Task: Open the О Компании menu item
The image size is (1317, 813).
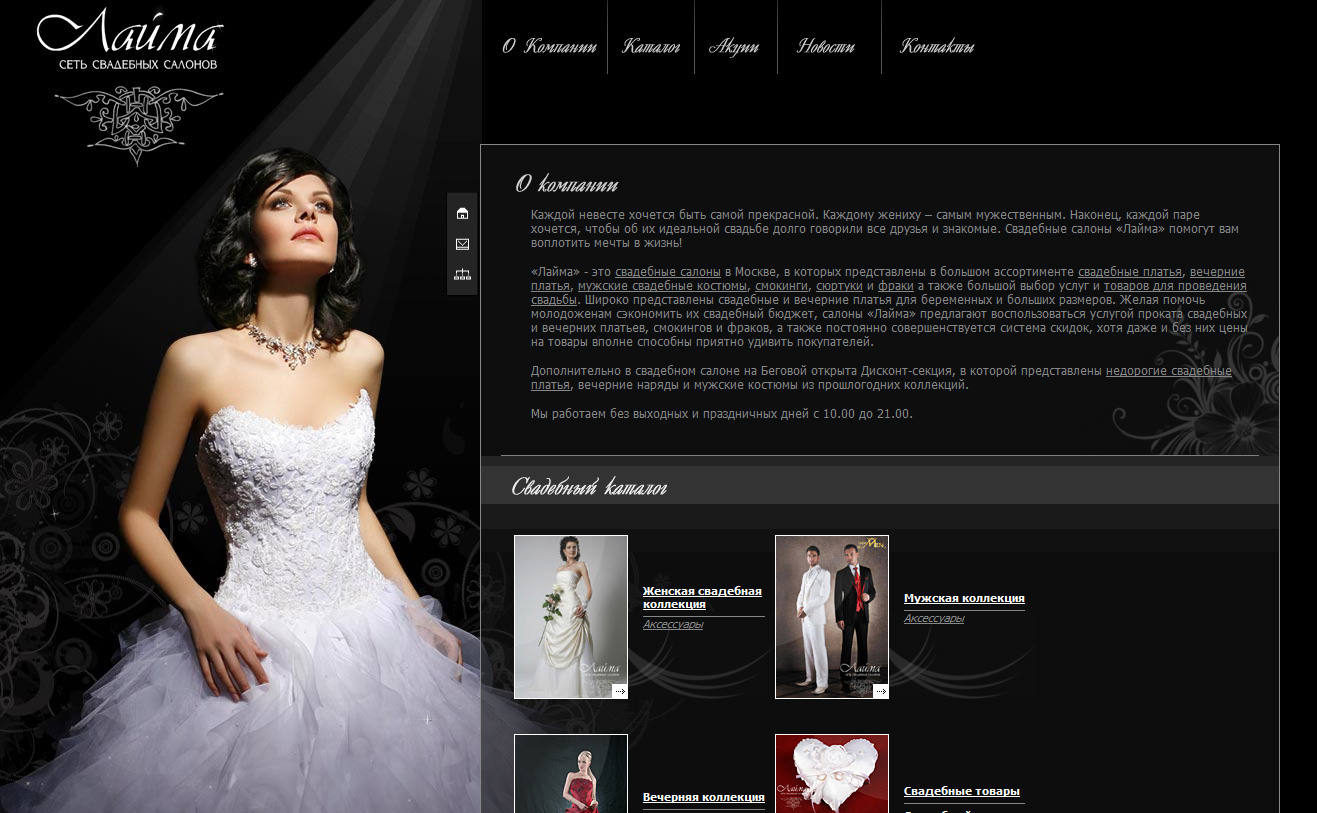Action: pyautogui.click(x=549, y=46)
